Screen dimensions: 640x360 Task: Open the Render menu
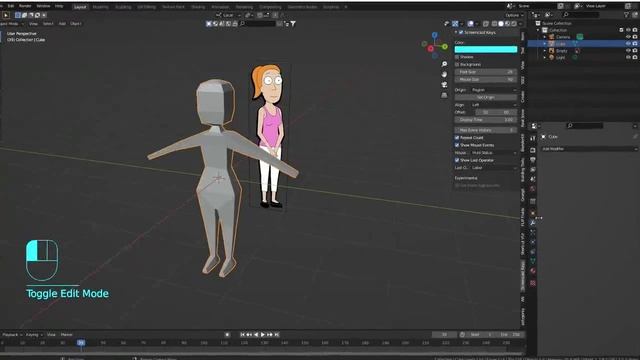[x=25, y=6]
